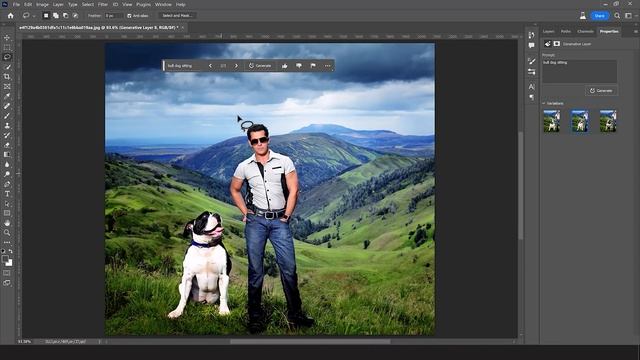640x360 pixels.
Task: Select the Blur tool
Action: click(7, 164)
